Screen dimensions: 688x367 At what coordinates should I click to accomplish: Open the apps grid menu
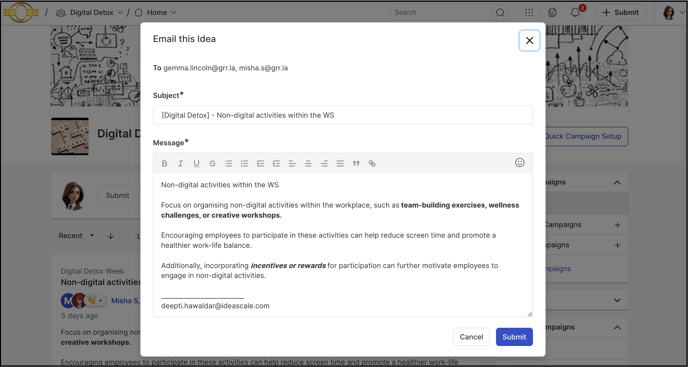click(529, 13)
